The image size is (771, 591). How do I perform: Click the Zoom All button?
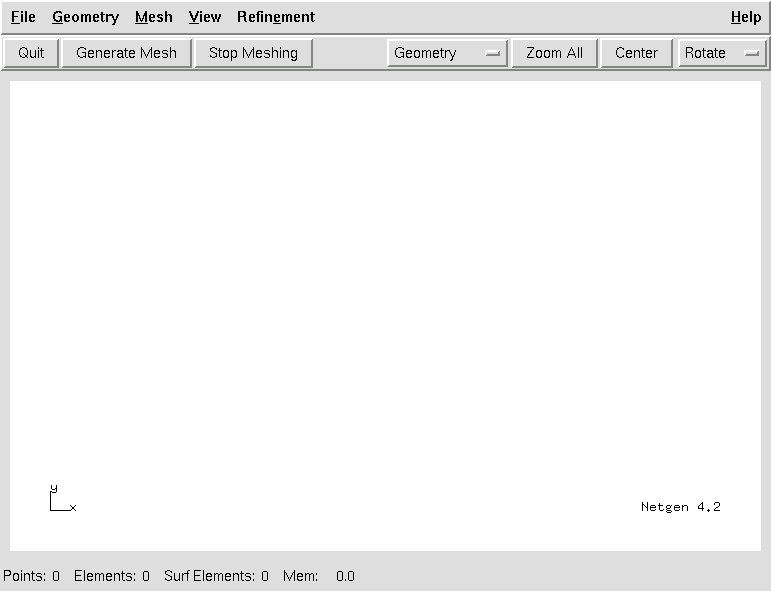tap(554, 53)
